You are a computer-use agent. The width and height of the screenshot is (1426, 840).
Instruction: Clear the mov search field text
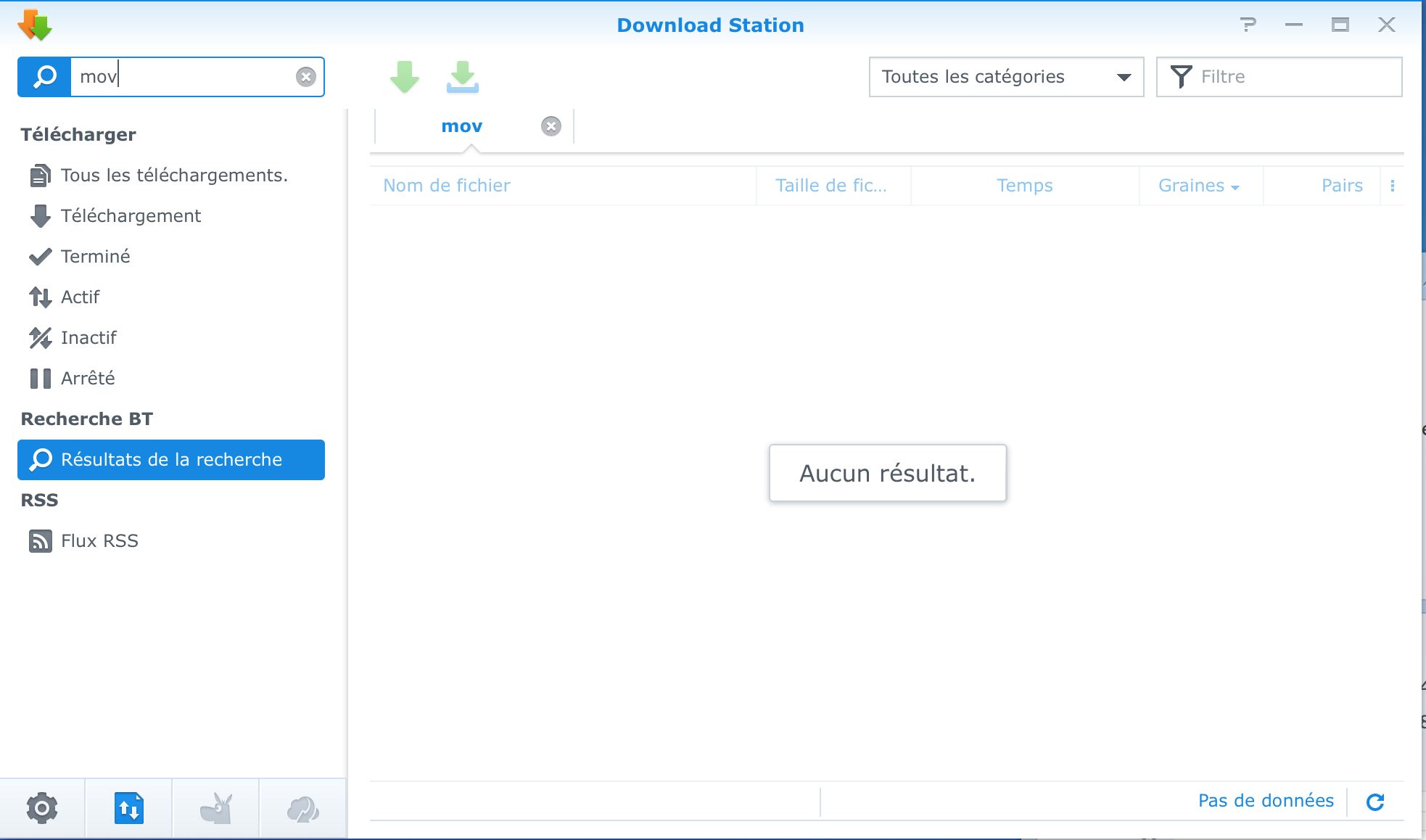[306, 77]
